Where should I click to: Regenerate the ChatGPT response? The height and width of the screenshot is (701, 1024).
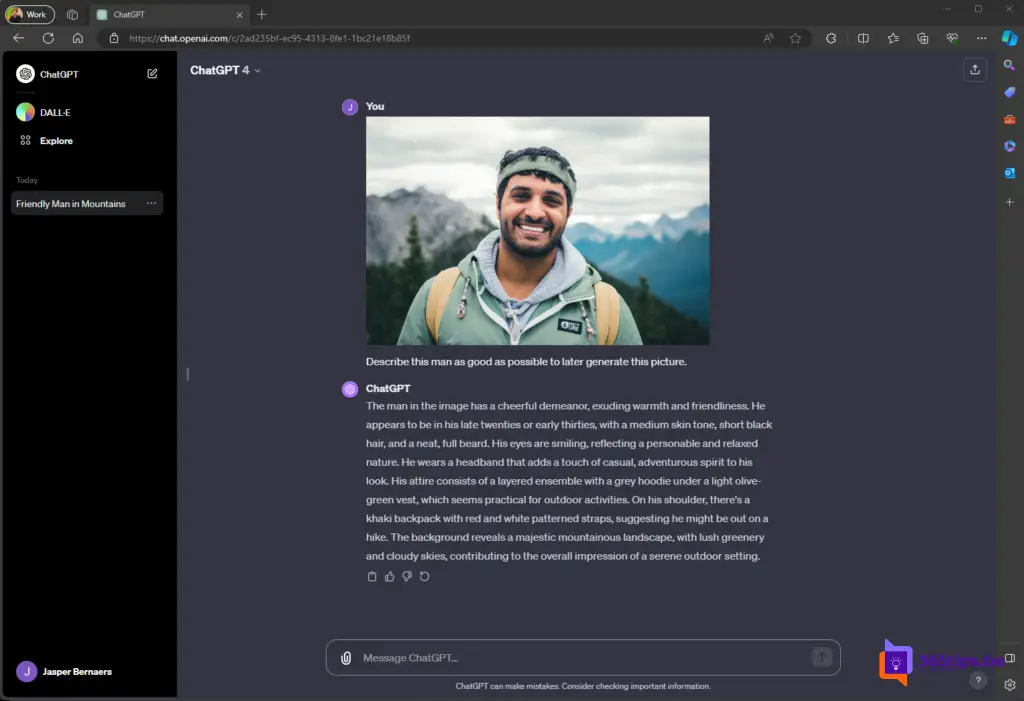click(425, 577)
